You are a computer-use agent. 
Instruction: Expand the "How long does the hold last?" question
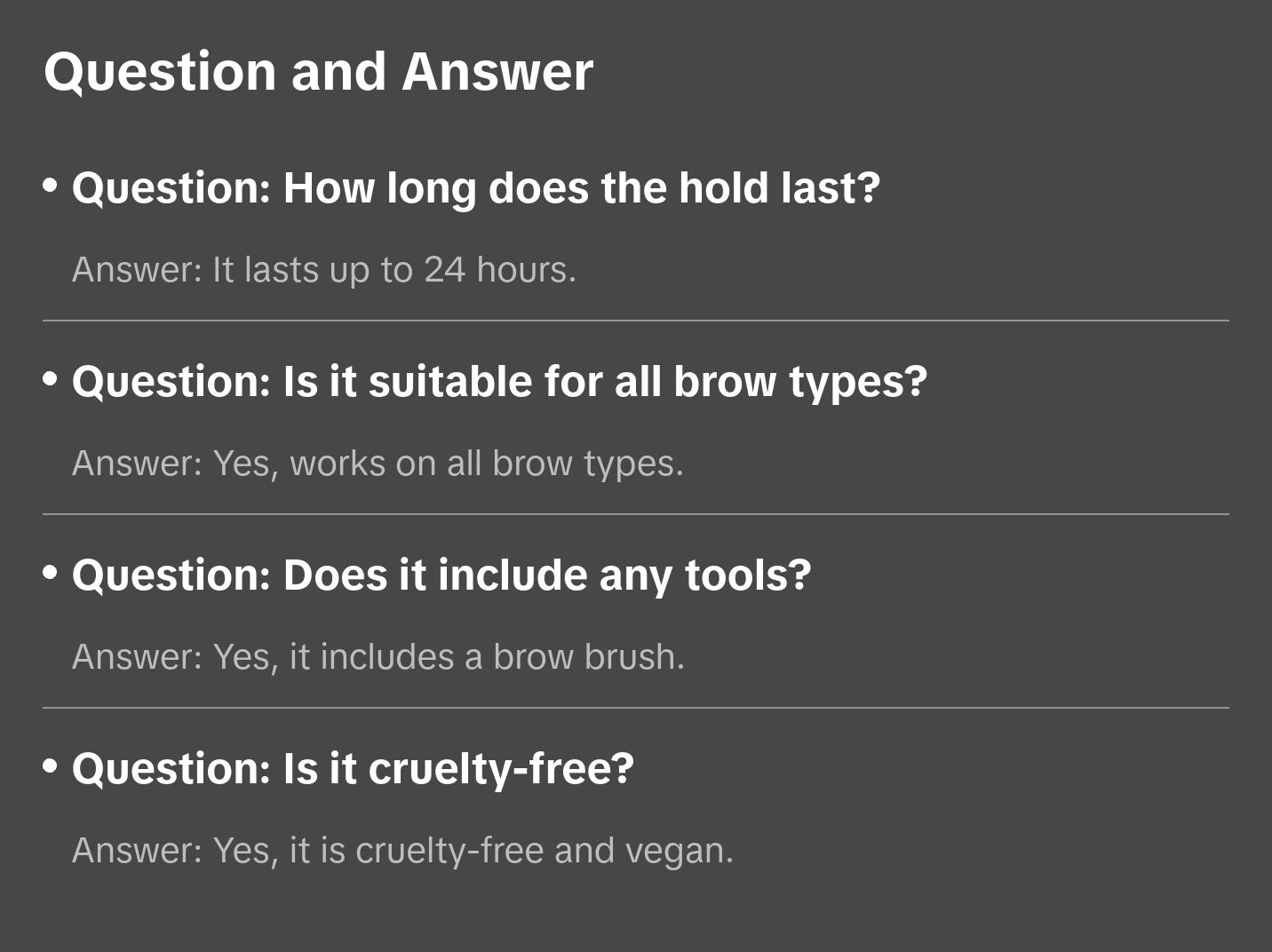(475, 188)
